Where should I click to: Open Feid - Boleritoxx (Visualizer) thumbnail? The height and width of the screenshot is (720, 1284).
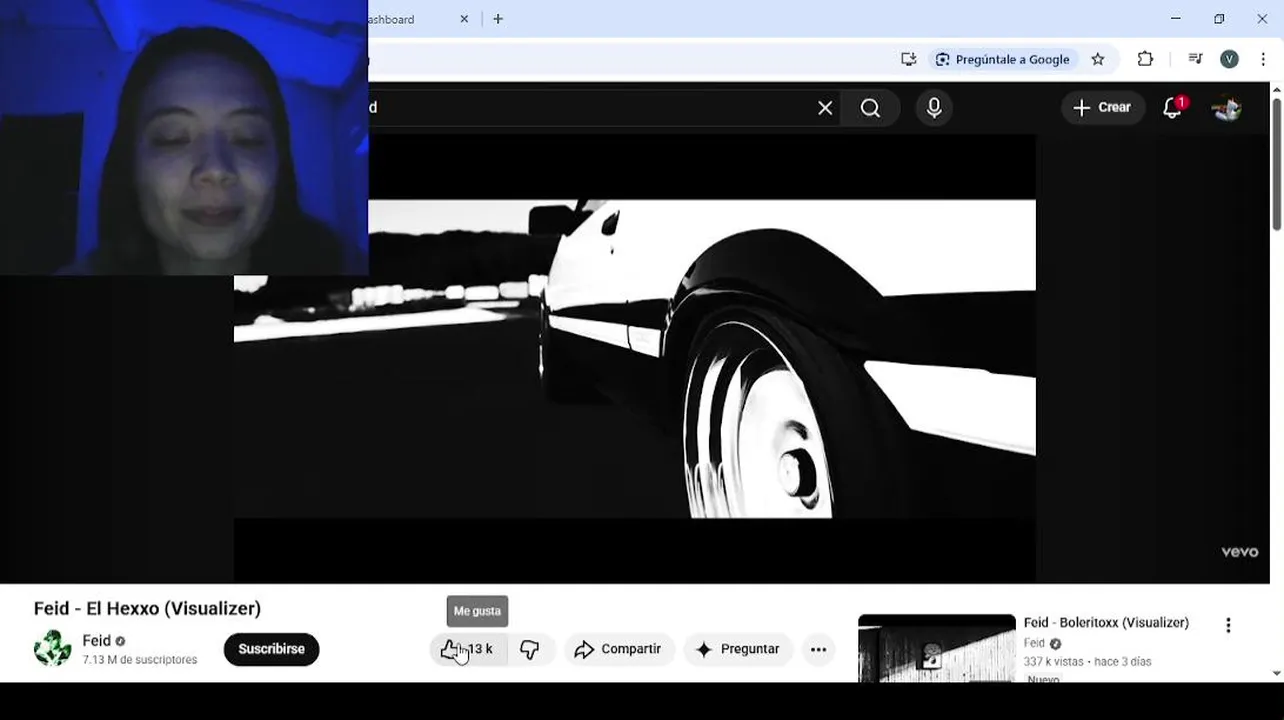937,649
